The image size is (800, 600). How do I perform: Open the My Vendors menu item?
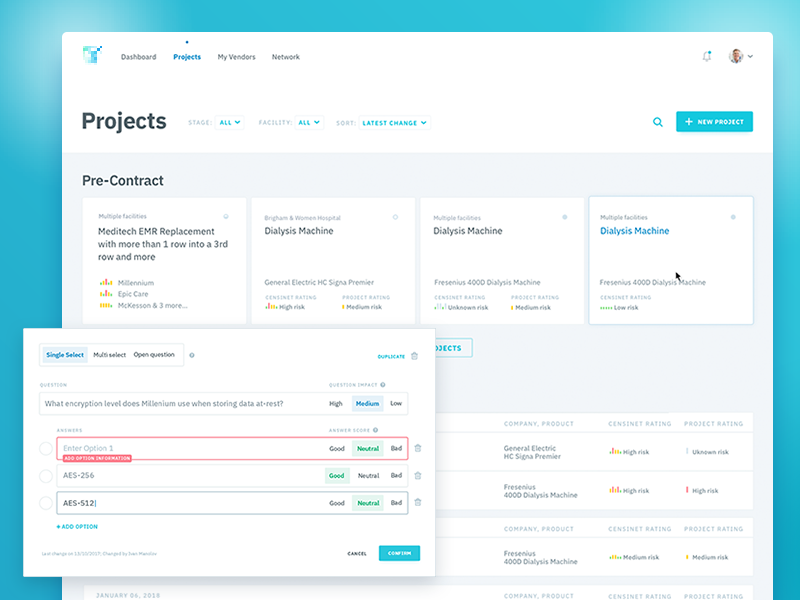(x=238, y=57)
